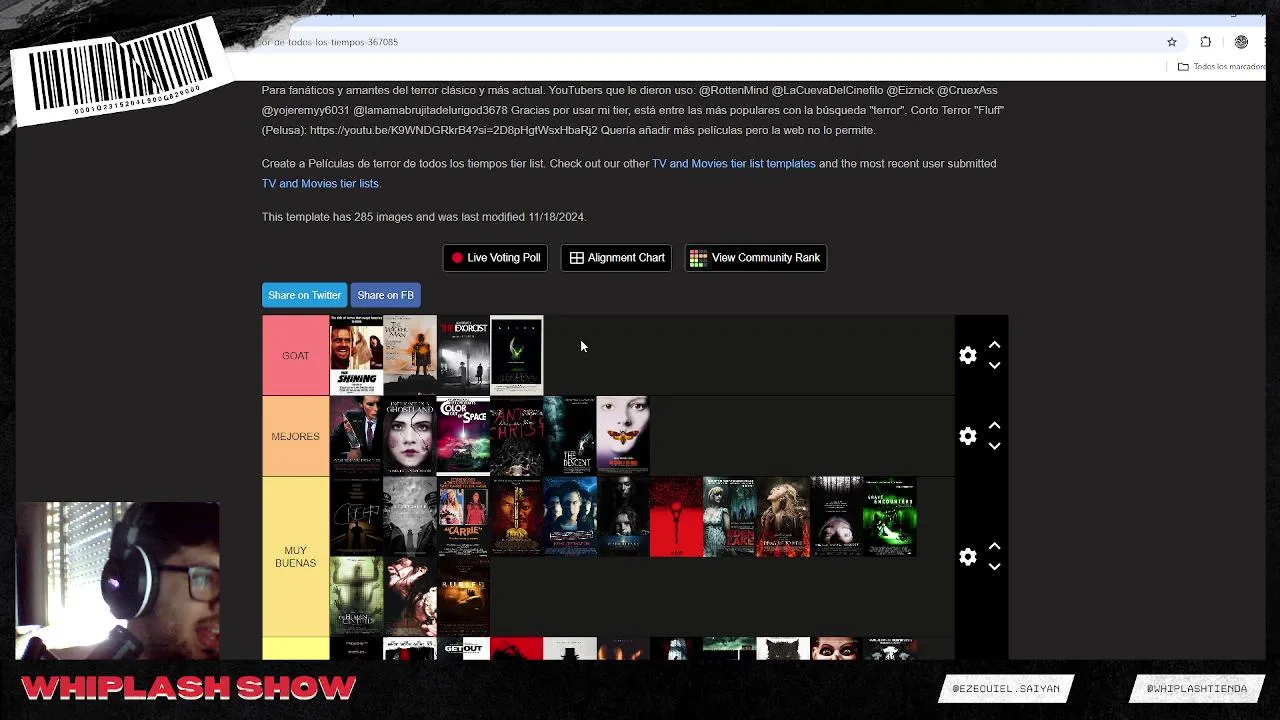Open the Alignment Chart
This screenshot has height=720, width=1280.
pyautogui.click(x=616, y=258)
